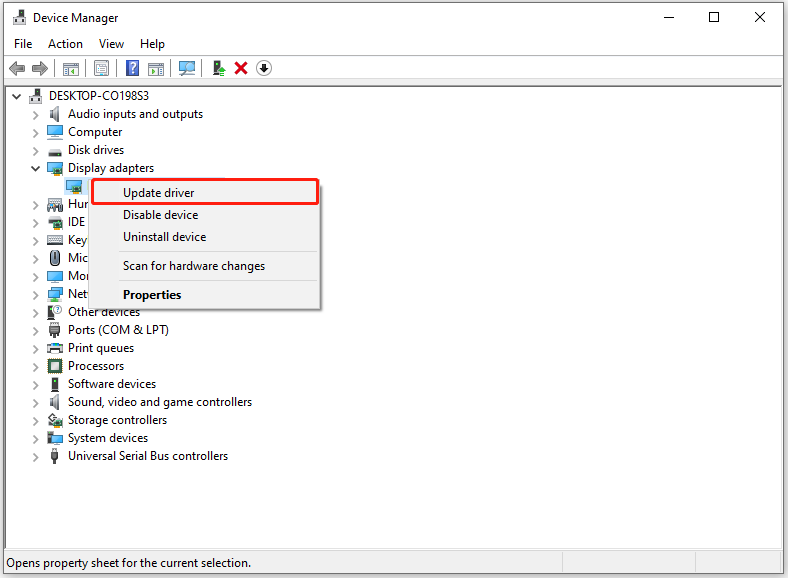The image size is (788, 578).
Task: Click the red X uninstall device icon
Action: (x=241, y=68)
